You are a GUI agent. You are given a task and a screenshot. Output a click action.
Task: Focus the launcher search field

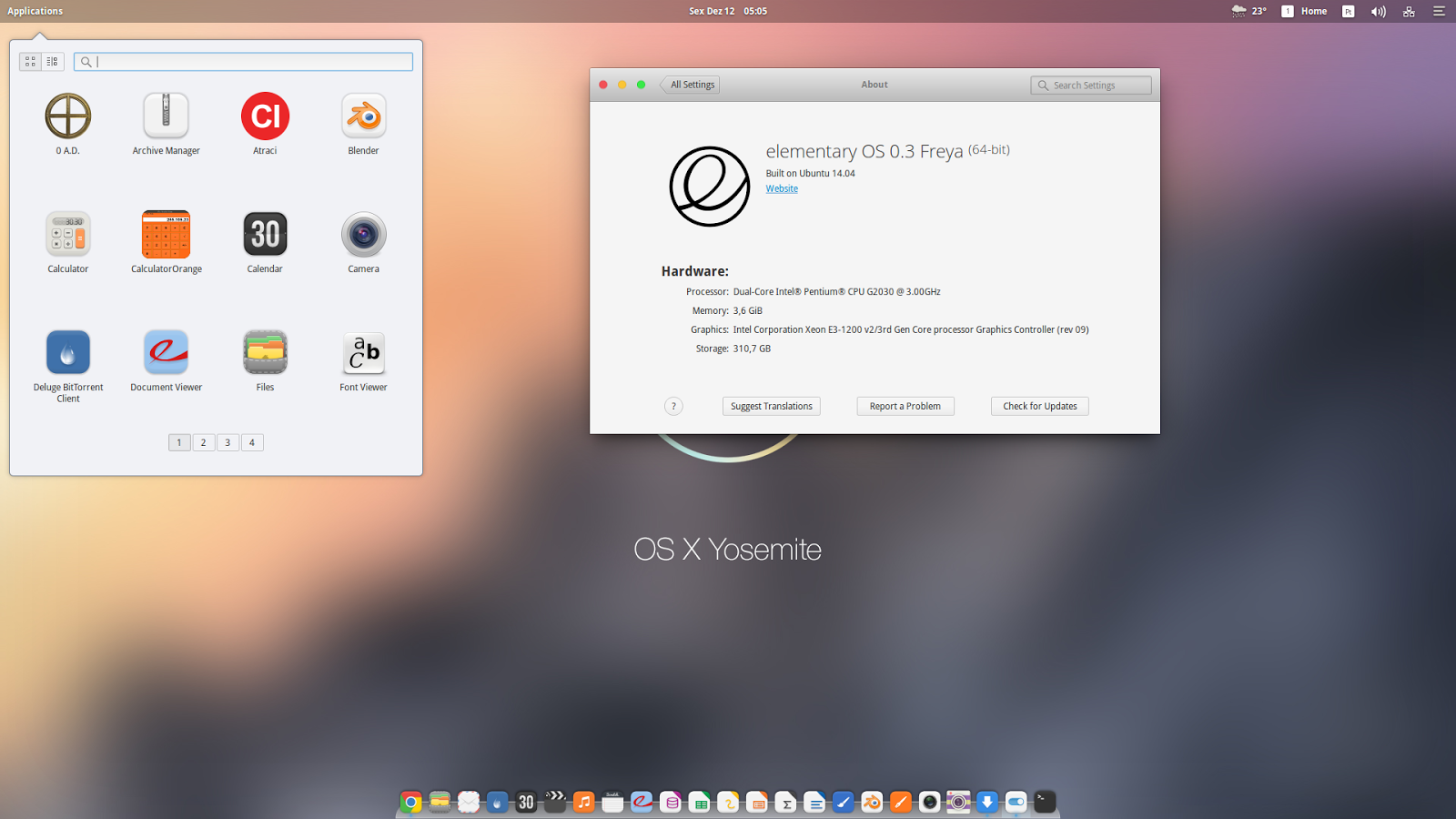243,62
